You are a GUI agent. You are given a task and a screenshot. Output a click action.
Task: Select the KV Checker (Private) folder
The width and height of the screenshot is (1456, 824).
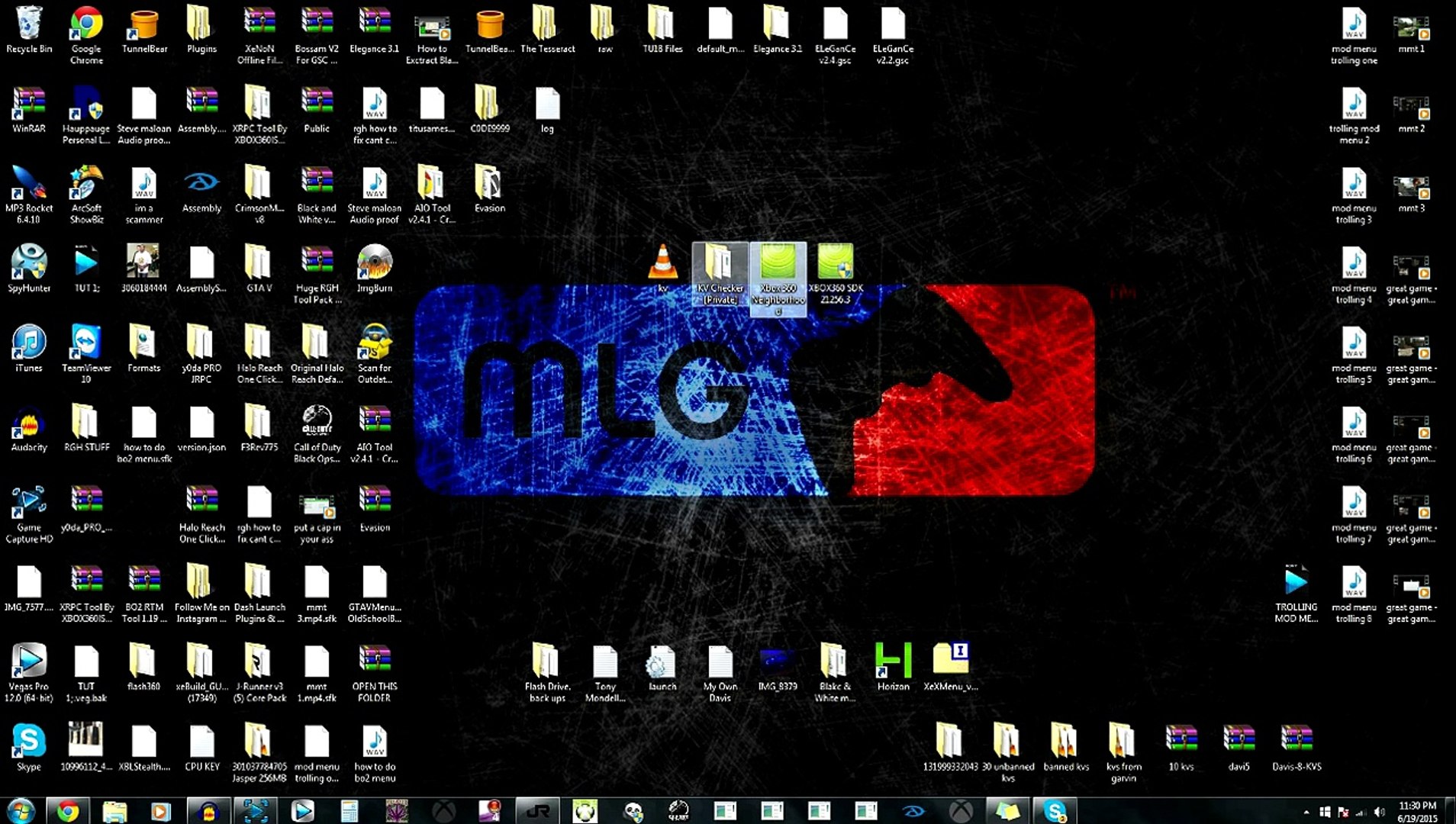point(720,273)
